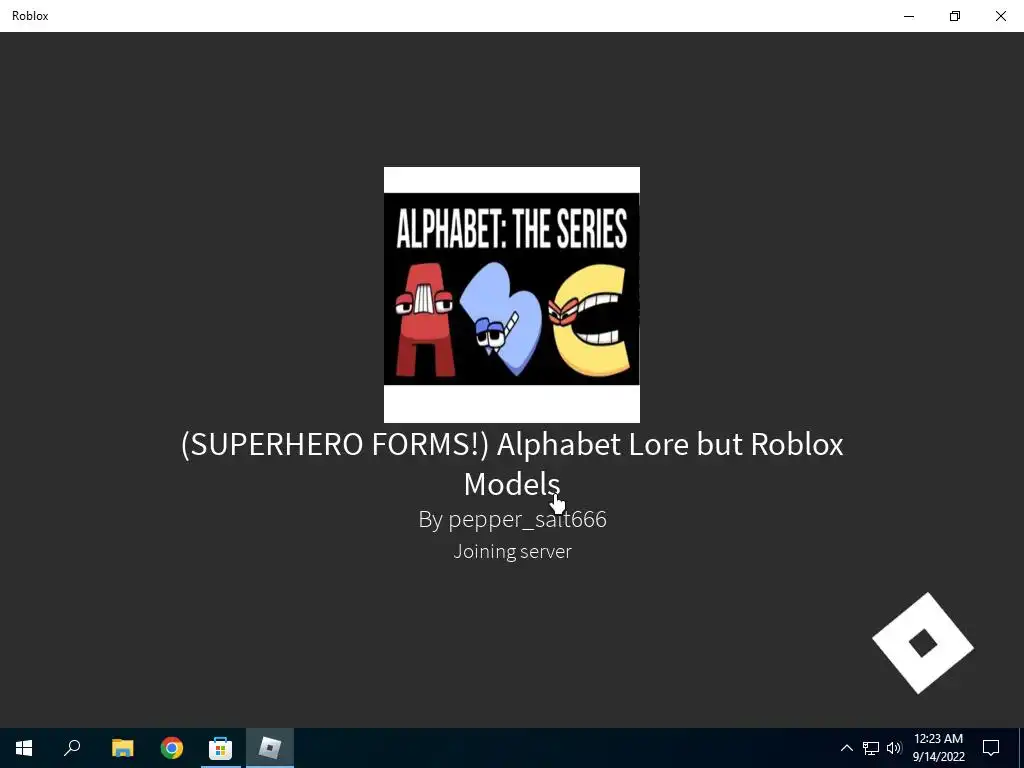This screenshot has width=1024, height=768.
Task: Open Microsoft Store from taskbar
Action: point(221,748)
